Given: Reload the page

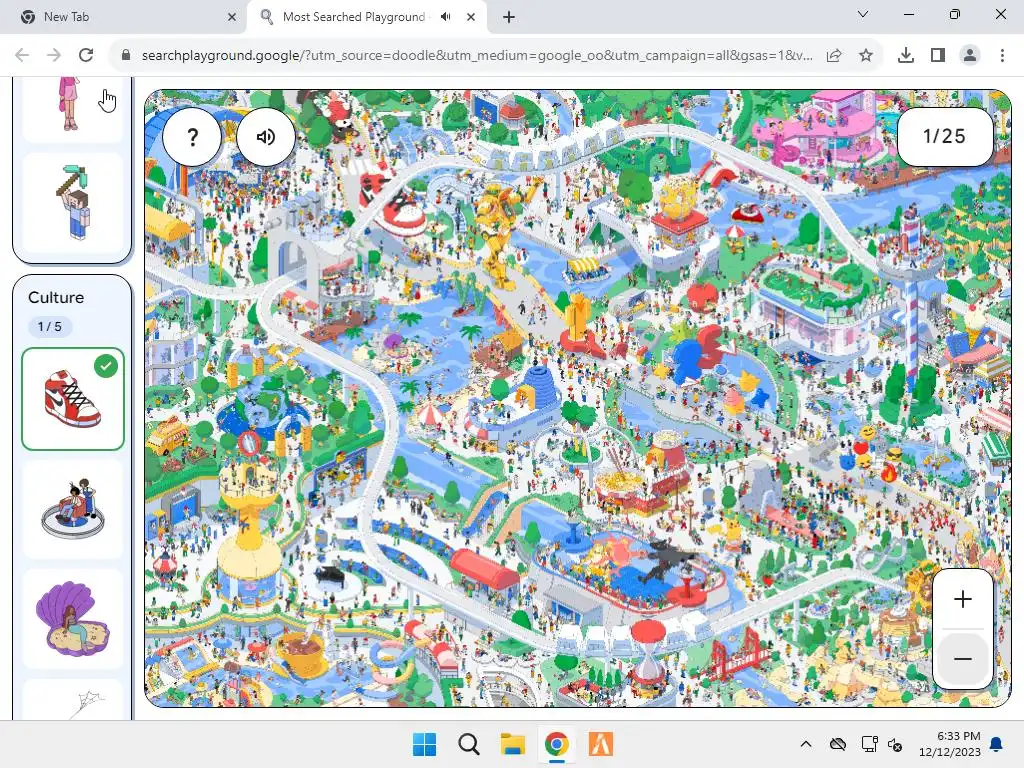Looking at the screenshot, I should click(x=86, y=56).
